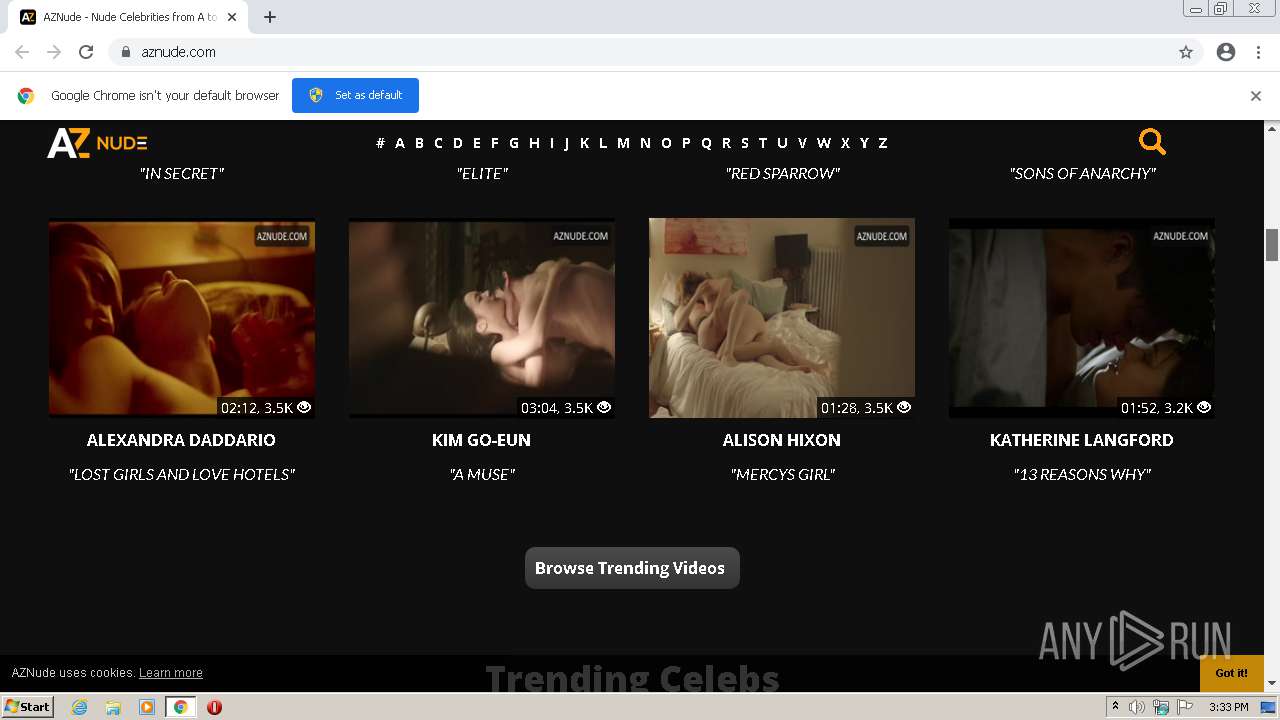Screen dimensions: 1280x720
Task: Reload the page with refresh icon
Action: pyautogui.click(x=86, y=52)
